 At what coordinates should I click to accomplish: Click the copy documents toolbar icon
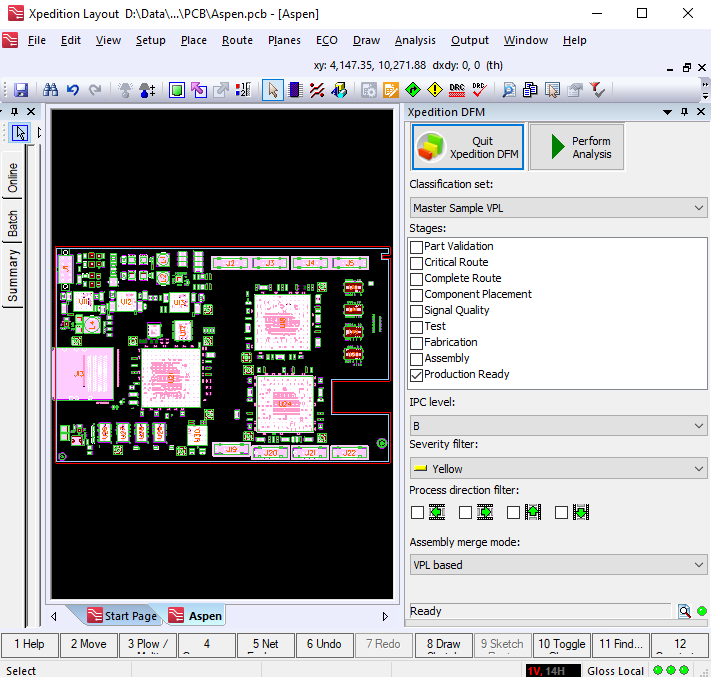pos(530,90)
